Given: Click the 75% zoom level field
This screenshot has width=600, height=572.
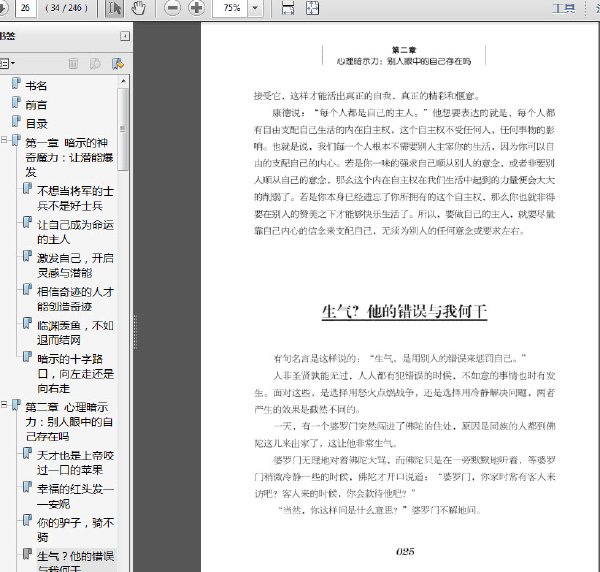Looking at the screenshot, I should point(231,8).
